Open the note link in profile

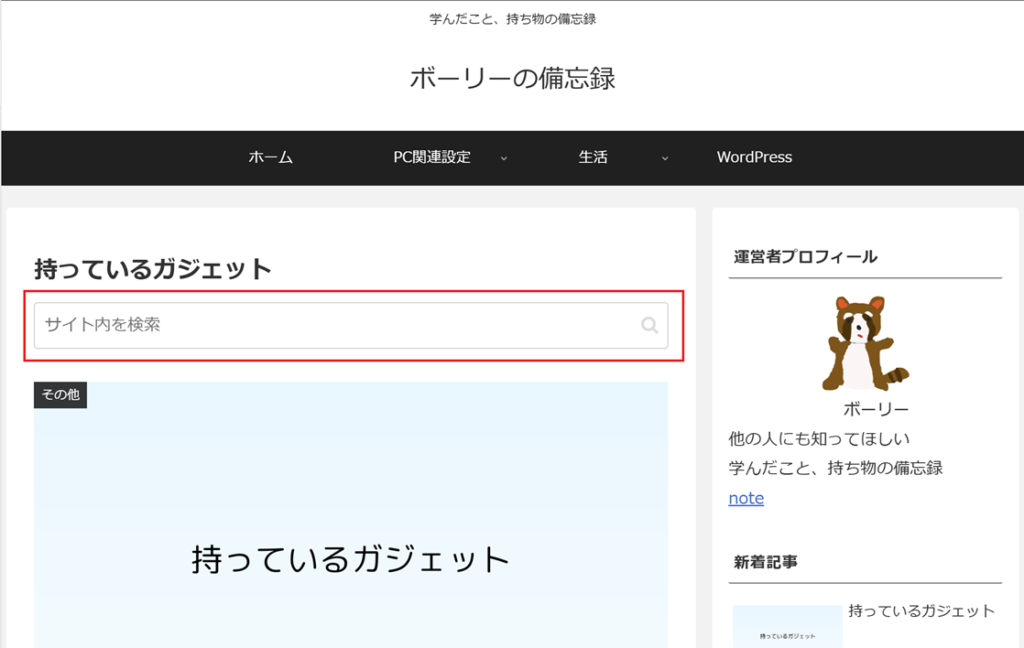click(x=746, y=498)
